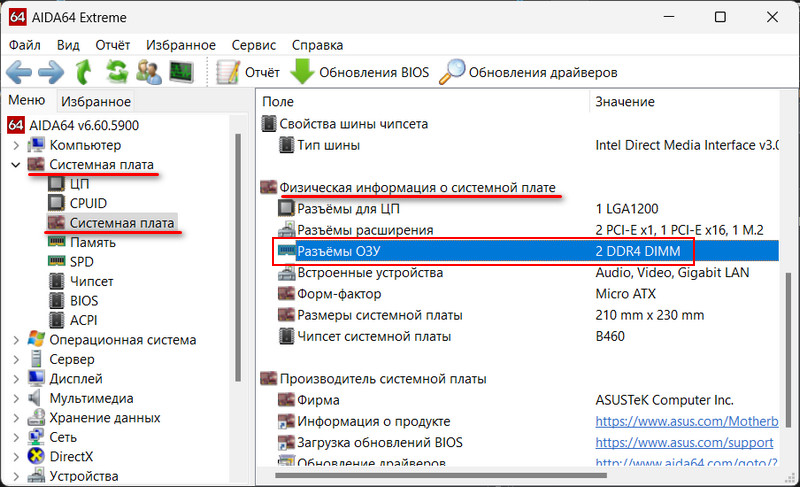Expand the Сервер tree node
800x487 pixels.
(x=16, y=360)
